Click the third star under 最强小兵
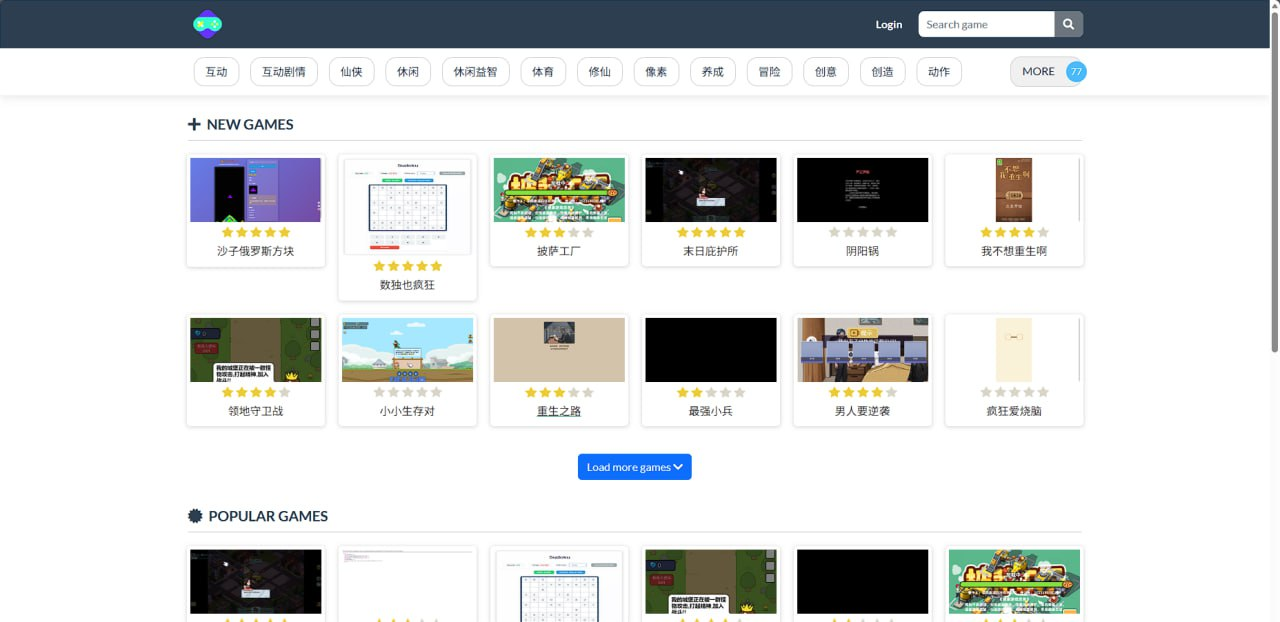1280x622 pixels. (710, 393)
